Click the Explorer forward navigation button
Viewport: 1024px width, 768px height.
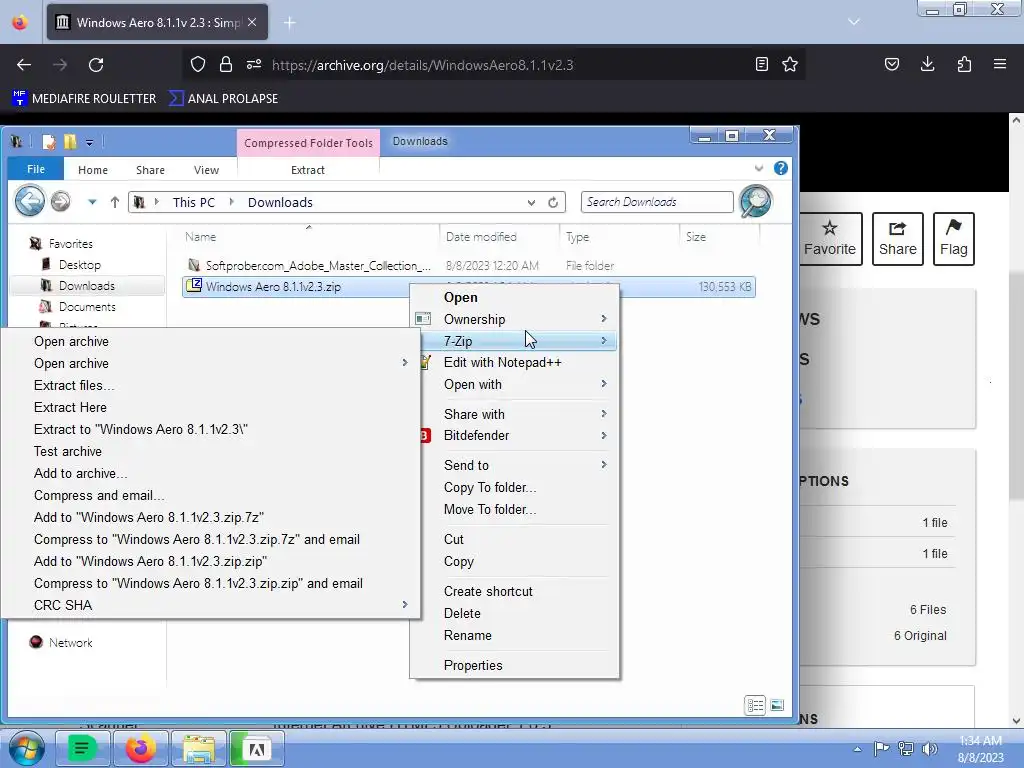[x=61, y=201]
